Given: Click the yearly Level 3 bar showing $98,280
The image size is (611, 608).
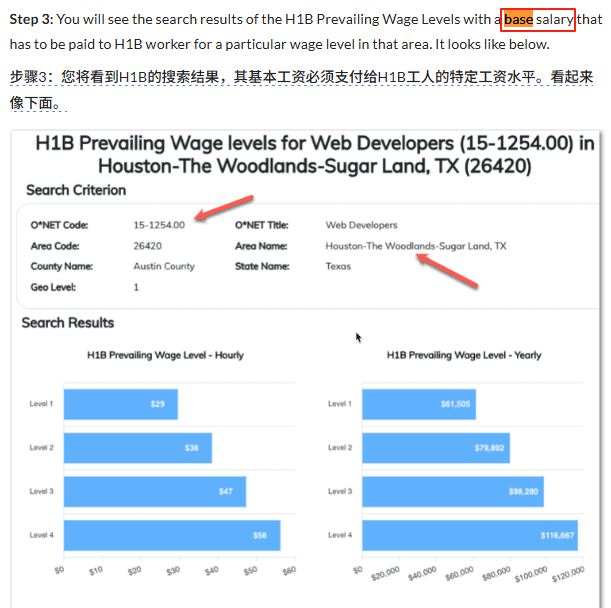Looking at the screenshot, I should [x=453, y=491].
